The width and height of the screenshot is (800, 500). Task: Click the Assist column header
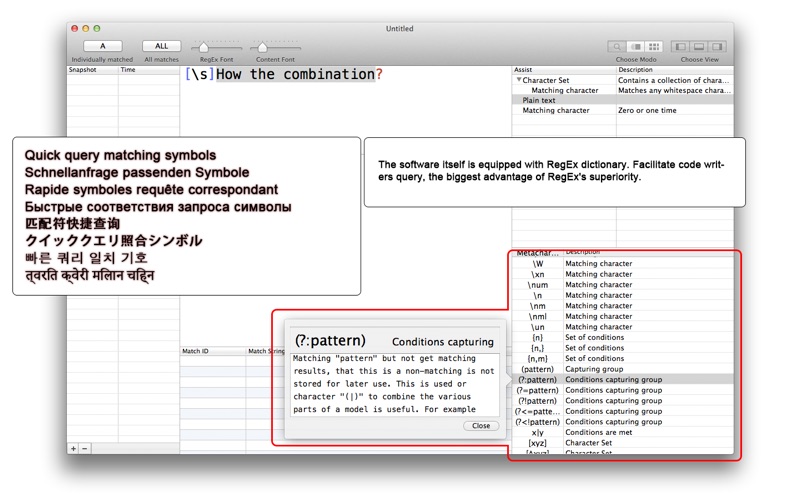(x=564, y=70)
